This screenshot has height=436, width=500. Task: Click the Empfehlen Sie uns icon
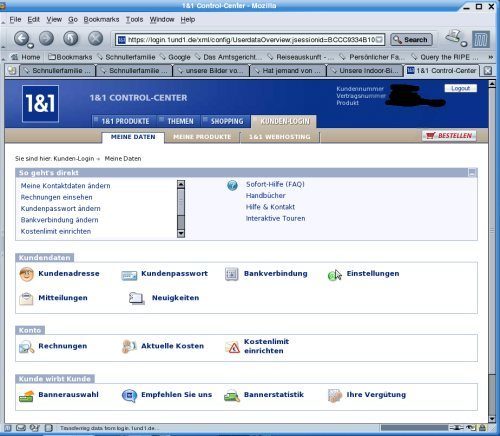pos(129,396)
